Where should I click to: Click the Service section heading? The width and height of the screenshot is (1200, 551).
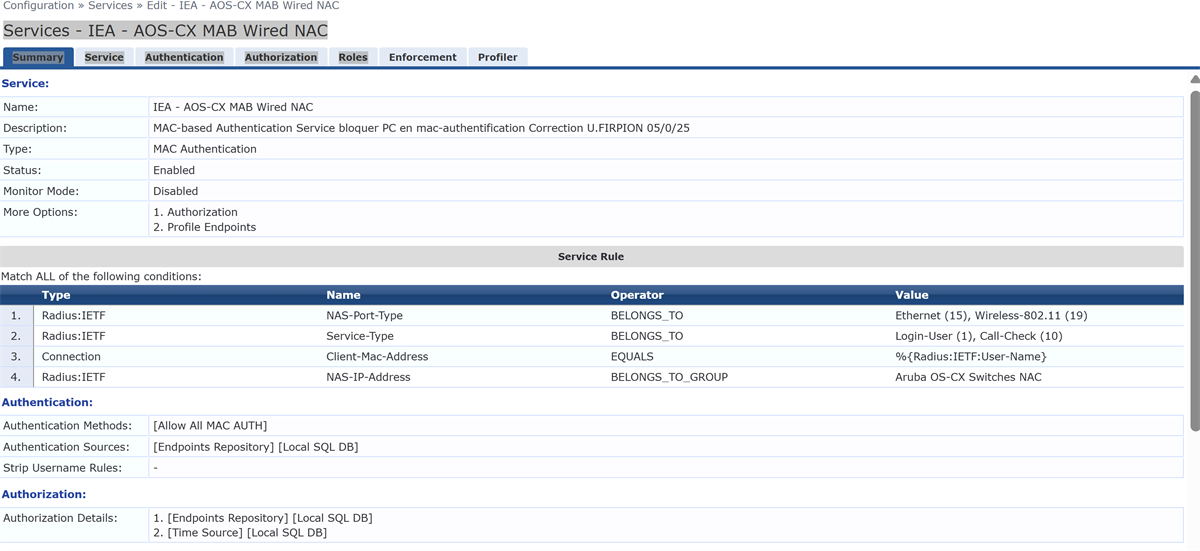coord(25,84)
